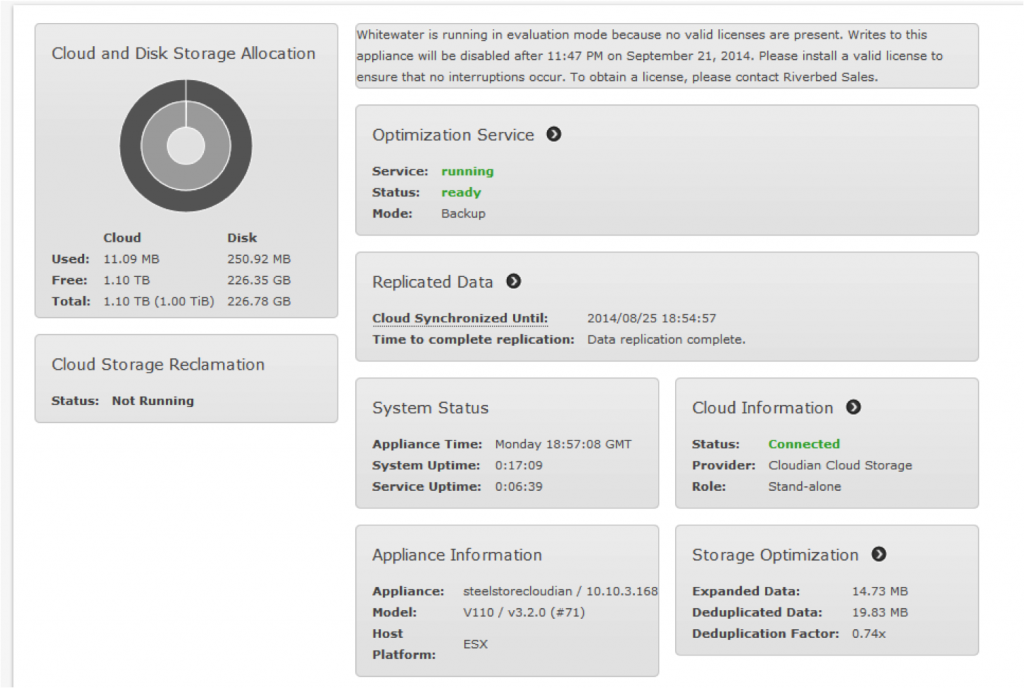Select disk free value 226.35 GB

pos(259,280)
